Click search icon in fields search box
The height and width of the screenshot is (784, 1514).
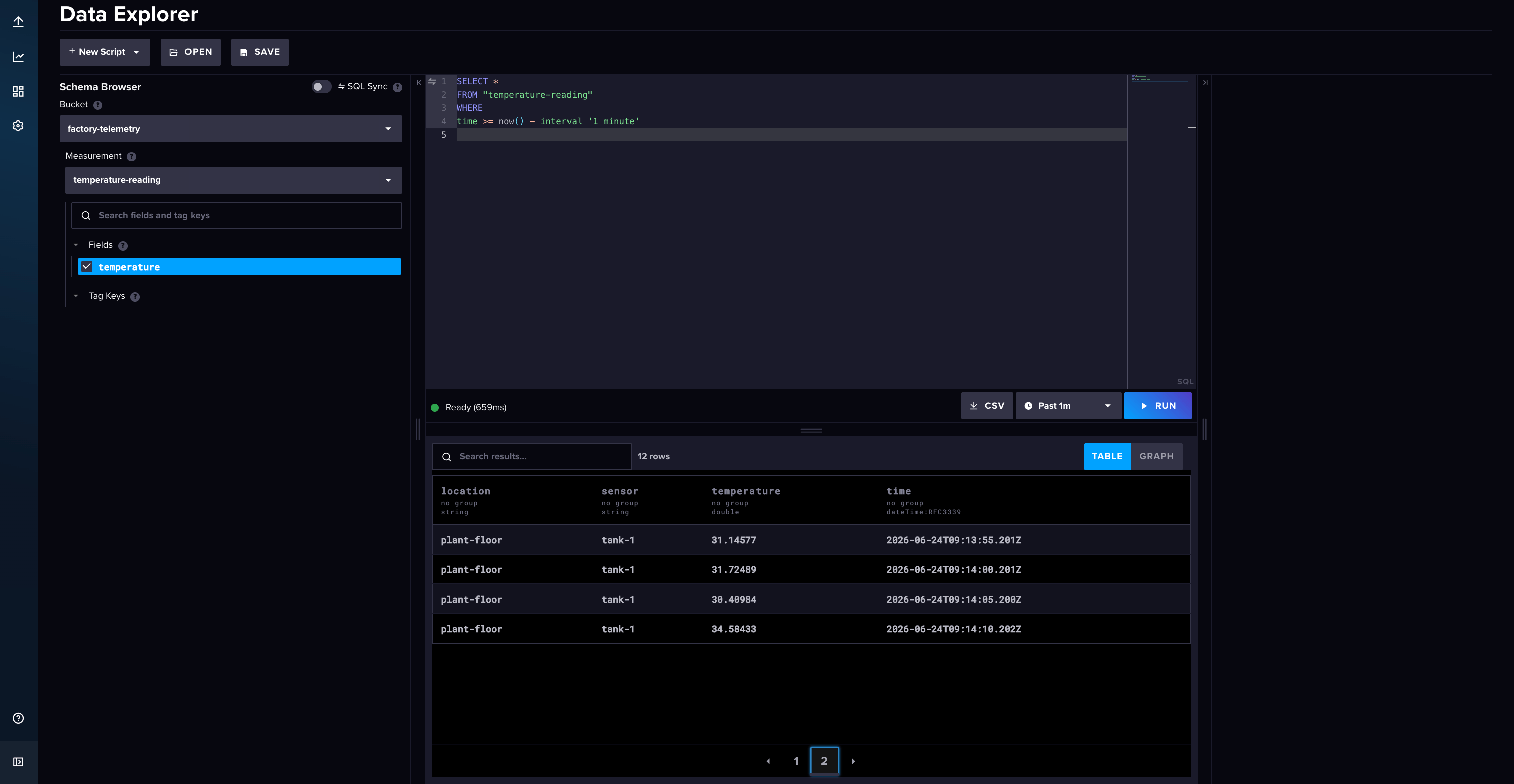click(x=86, y=215)
